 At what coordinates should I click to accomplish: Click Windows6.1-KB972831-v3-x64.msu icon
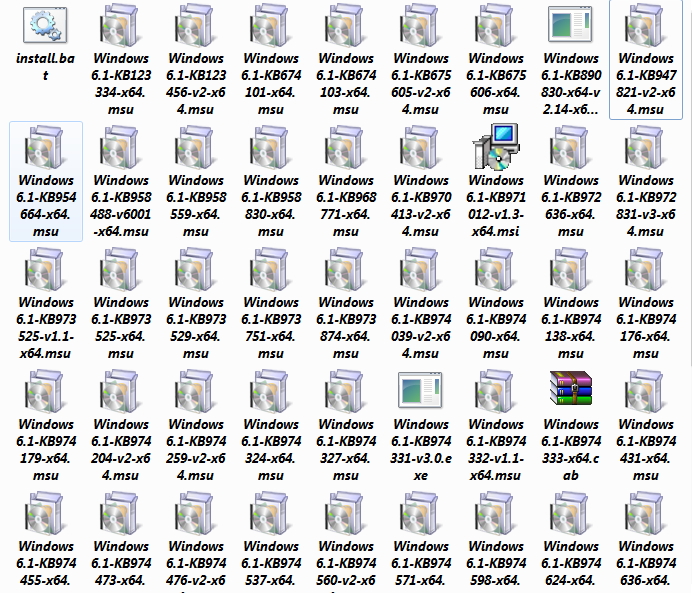click(x=646, y=147)
